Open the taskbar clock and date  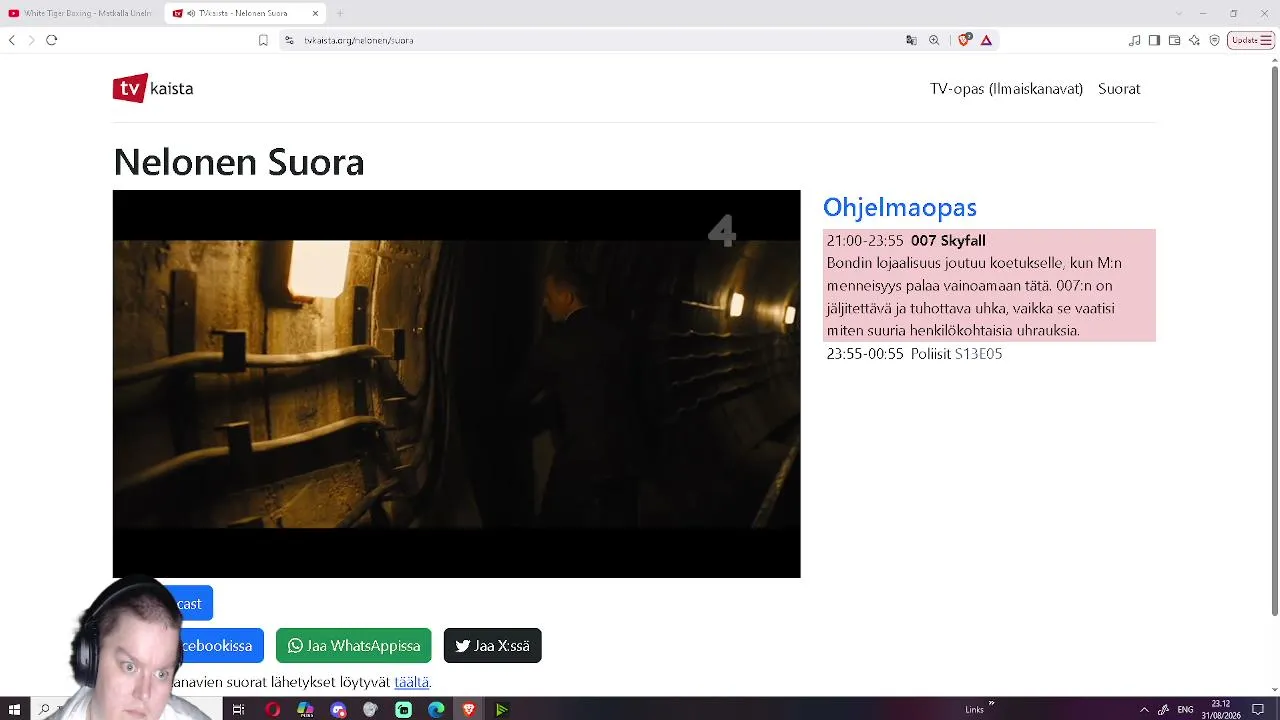tap(1221, 710)
